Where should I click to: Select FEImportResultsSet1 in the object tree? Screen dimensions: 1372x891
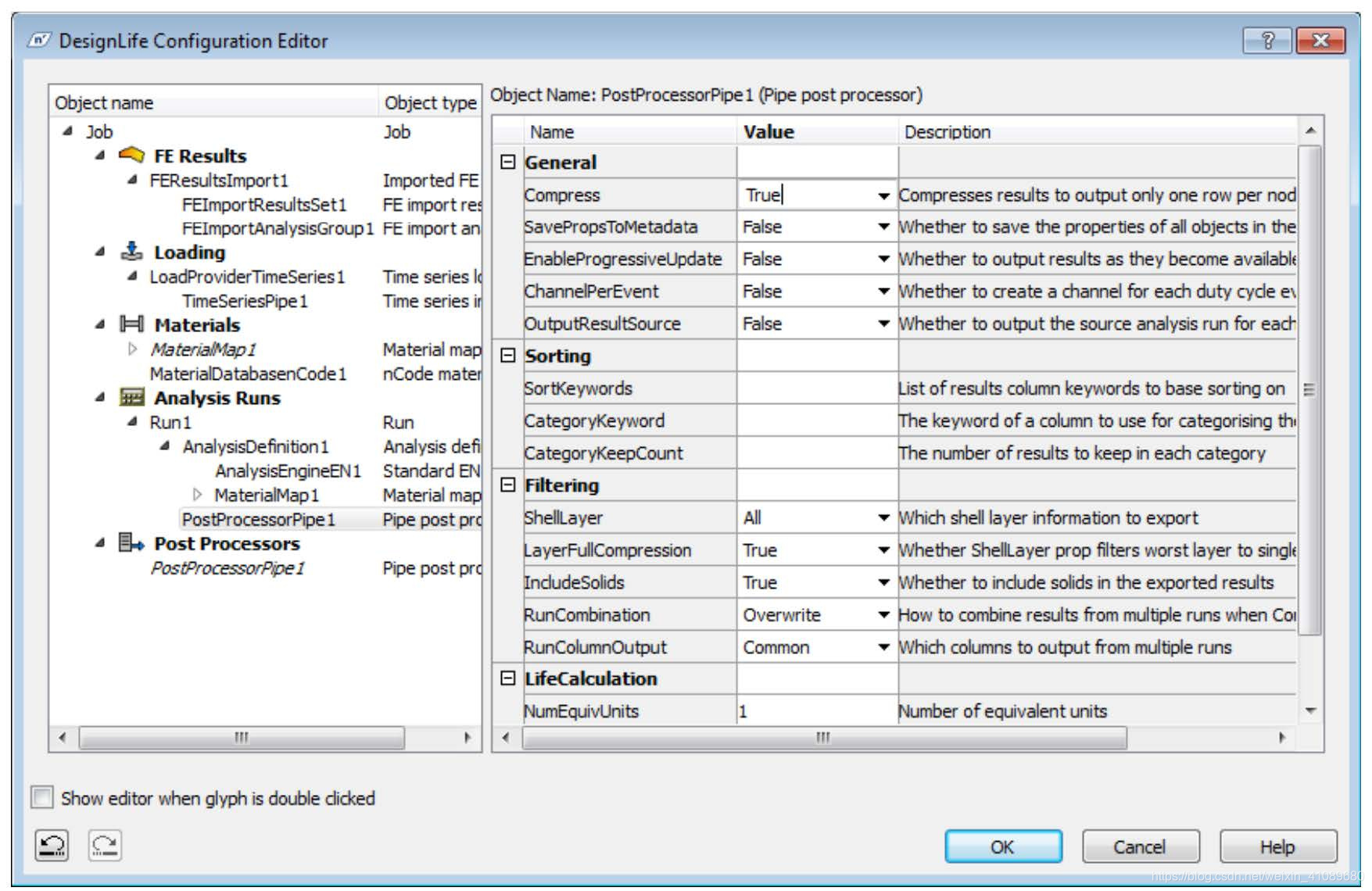(x=264, y=205)
